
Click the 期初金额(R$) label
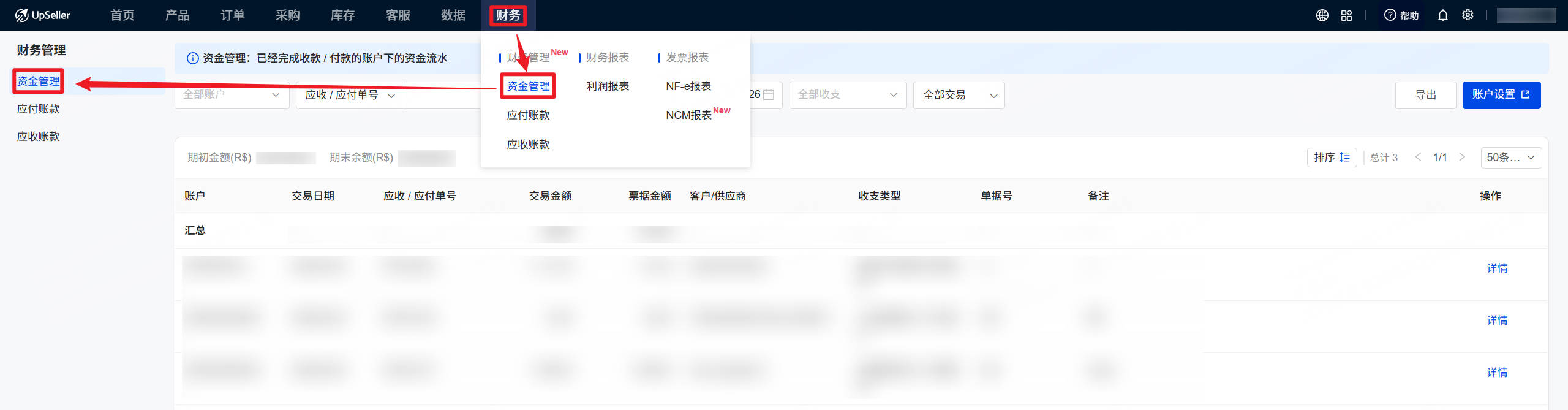pyautogui.click(x=219, y=158)
